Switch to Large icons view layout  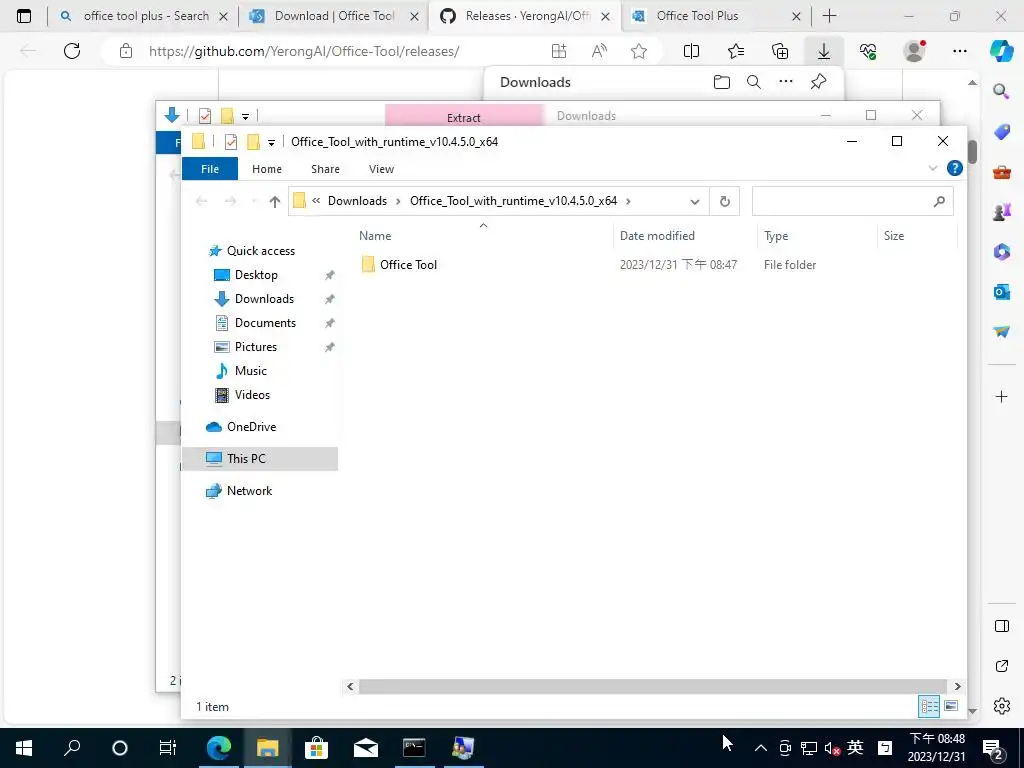tap(951, 706)
